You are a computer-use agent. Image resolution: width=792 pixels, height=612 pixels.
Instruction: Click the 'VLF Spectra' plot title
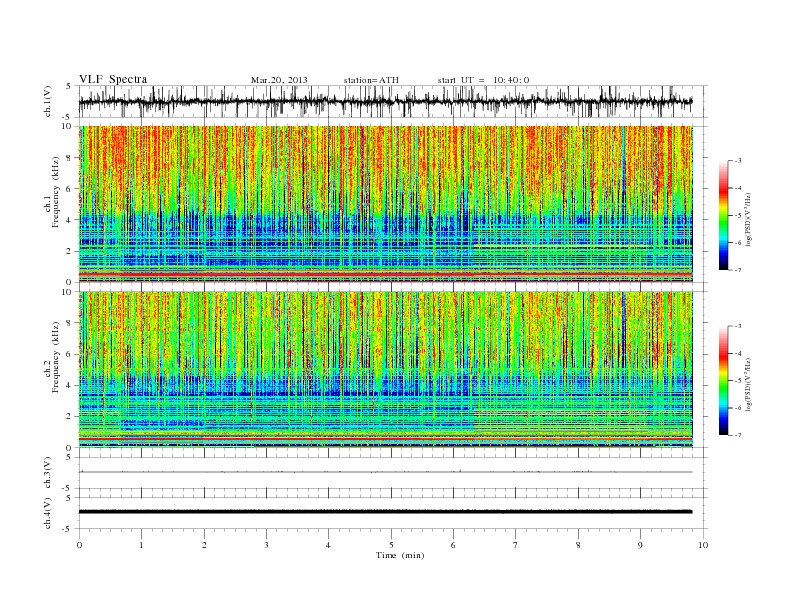click(x=113, y=79)
